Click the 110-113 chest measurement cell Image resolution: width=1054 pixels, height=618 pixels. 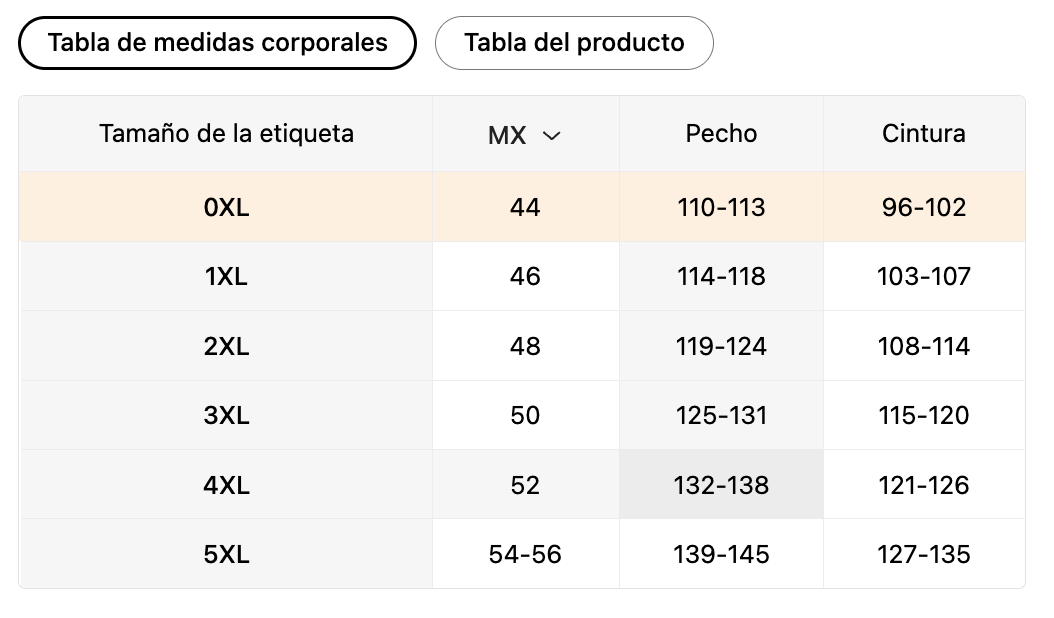[721, 207]
